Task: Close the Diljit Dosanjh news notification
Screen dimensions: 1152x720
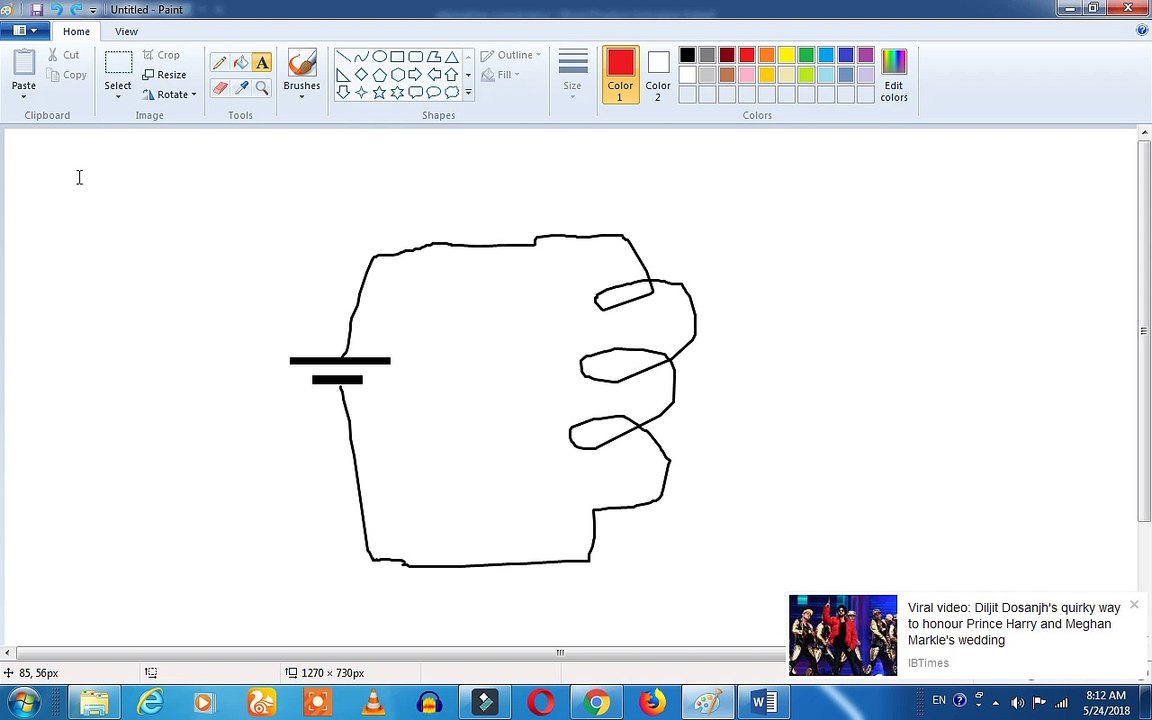Action: point(1134,605)
